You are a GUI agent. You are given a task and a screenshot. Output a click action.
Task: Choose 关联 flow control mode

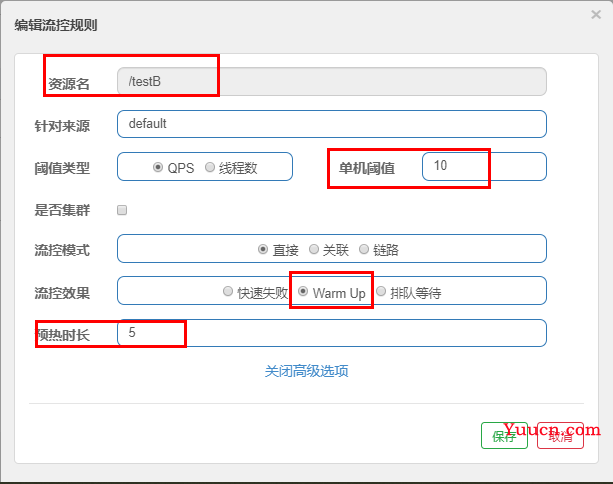point(314,249)
